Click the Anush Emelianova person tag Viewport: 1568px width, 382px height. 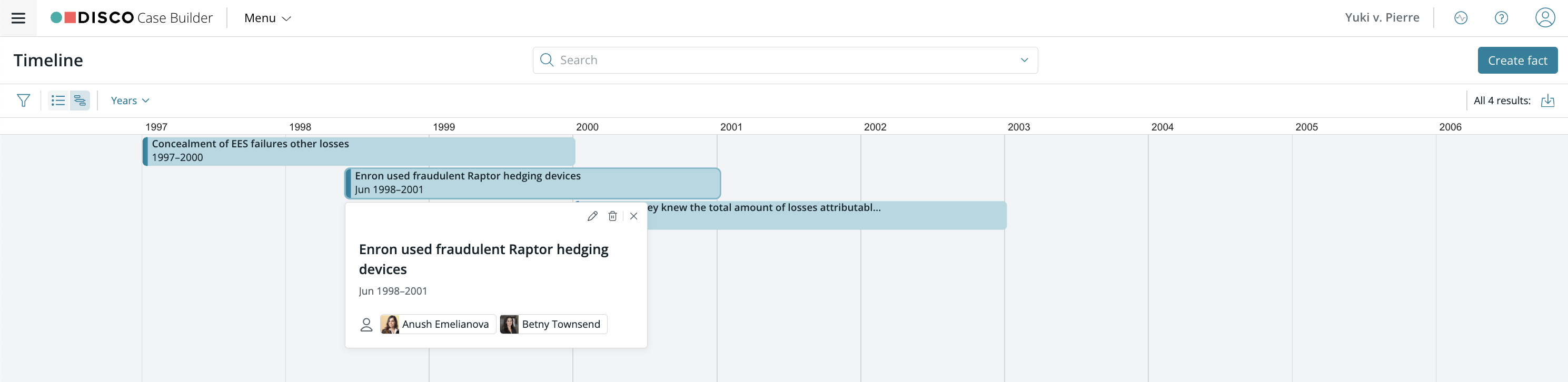438,324
